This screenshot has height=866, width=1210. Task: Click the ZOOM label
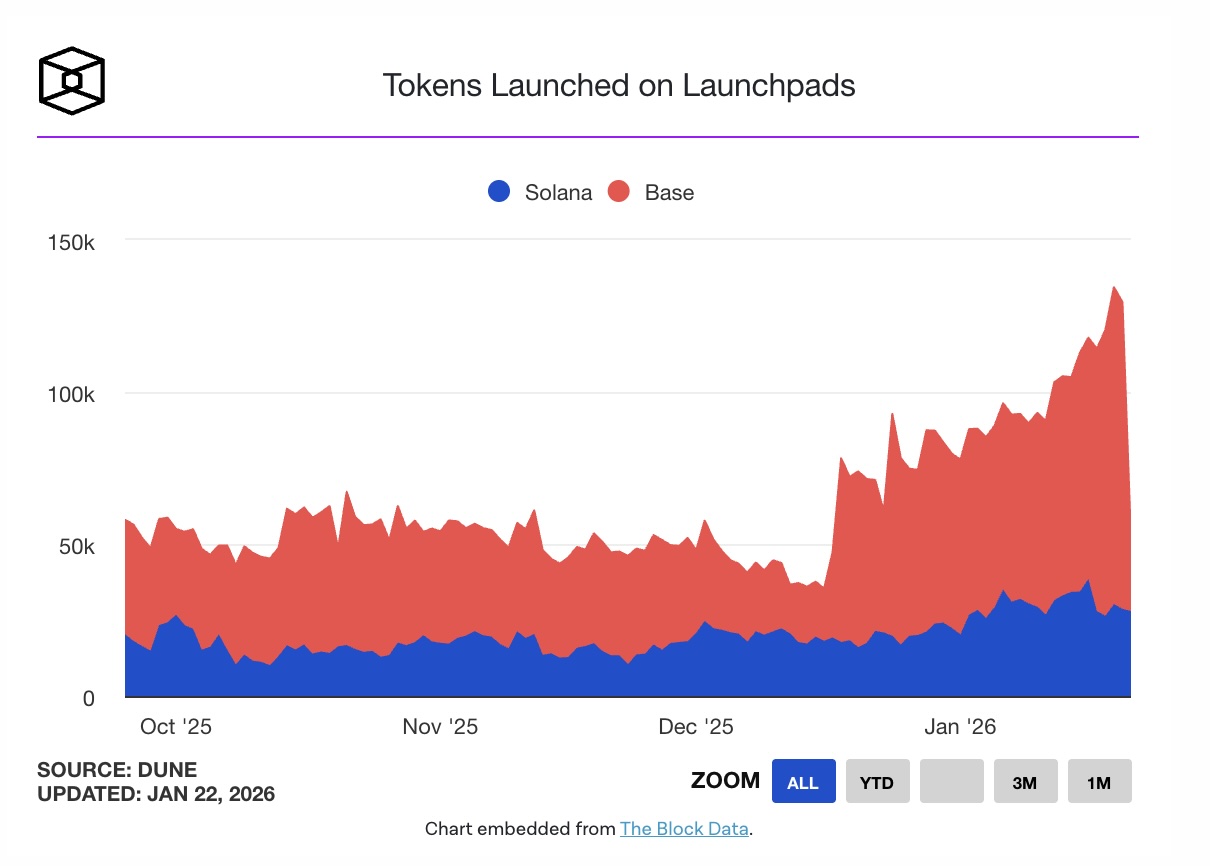coord(723,780)
